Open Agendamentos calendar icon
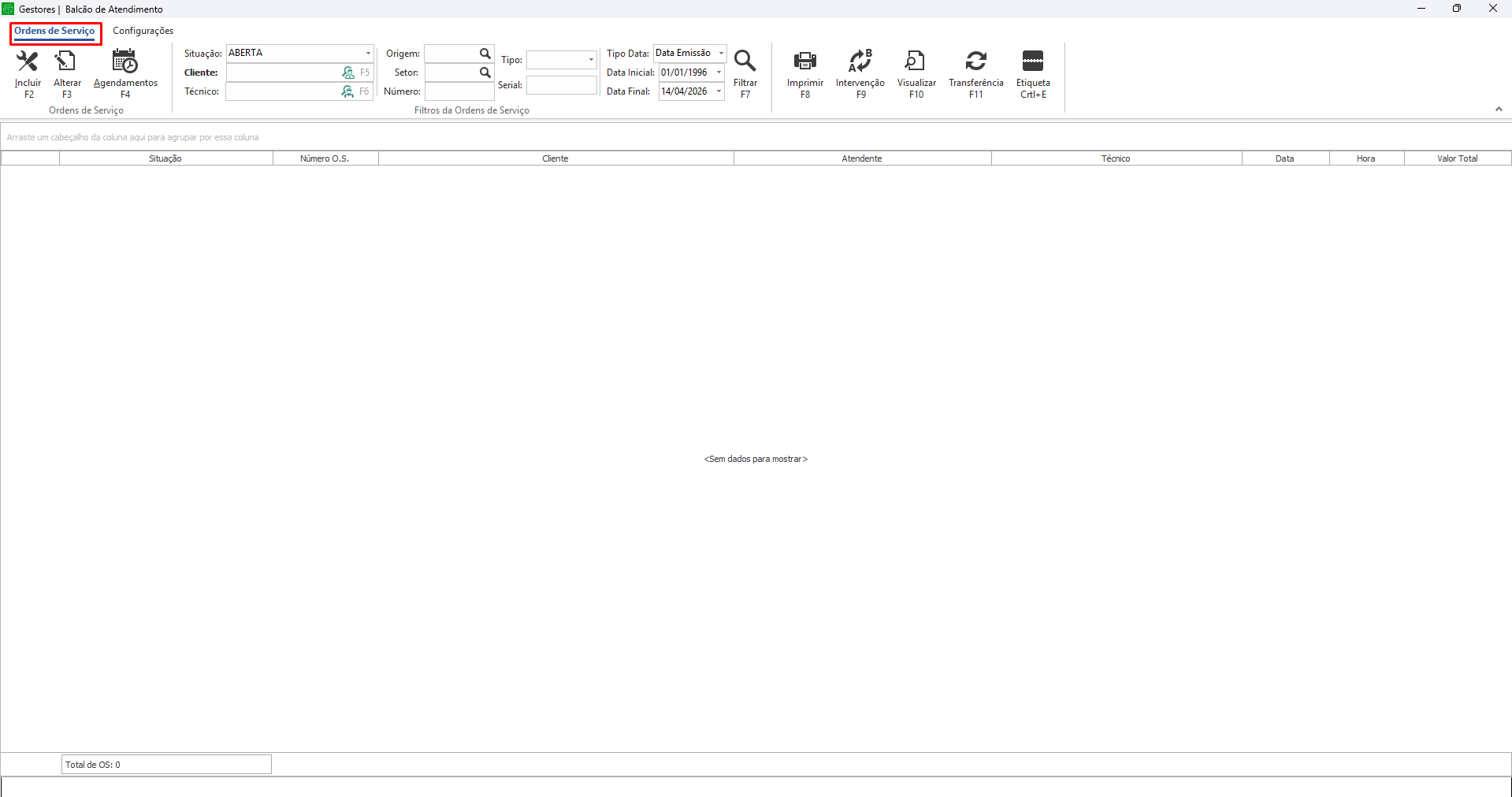 click(125, 61)
